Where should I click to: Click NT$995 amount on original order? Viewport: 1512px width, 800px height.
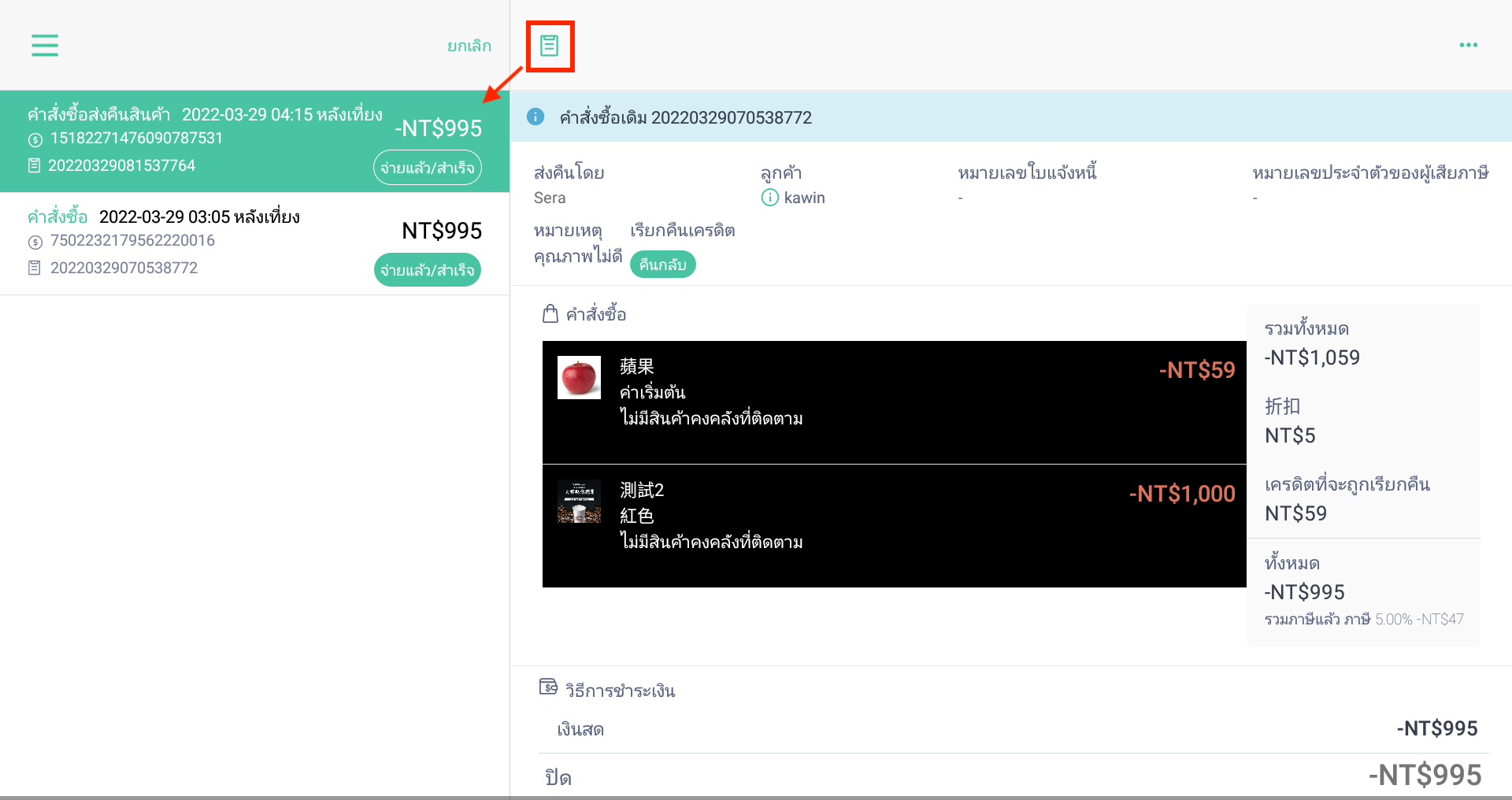pyautogui.click(x=442, y=231)
